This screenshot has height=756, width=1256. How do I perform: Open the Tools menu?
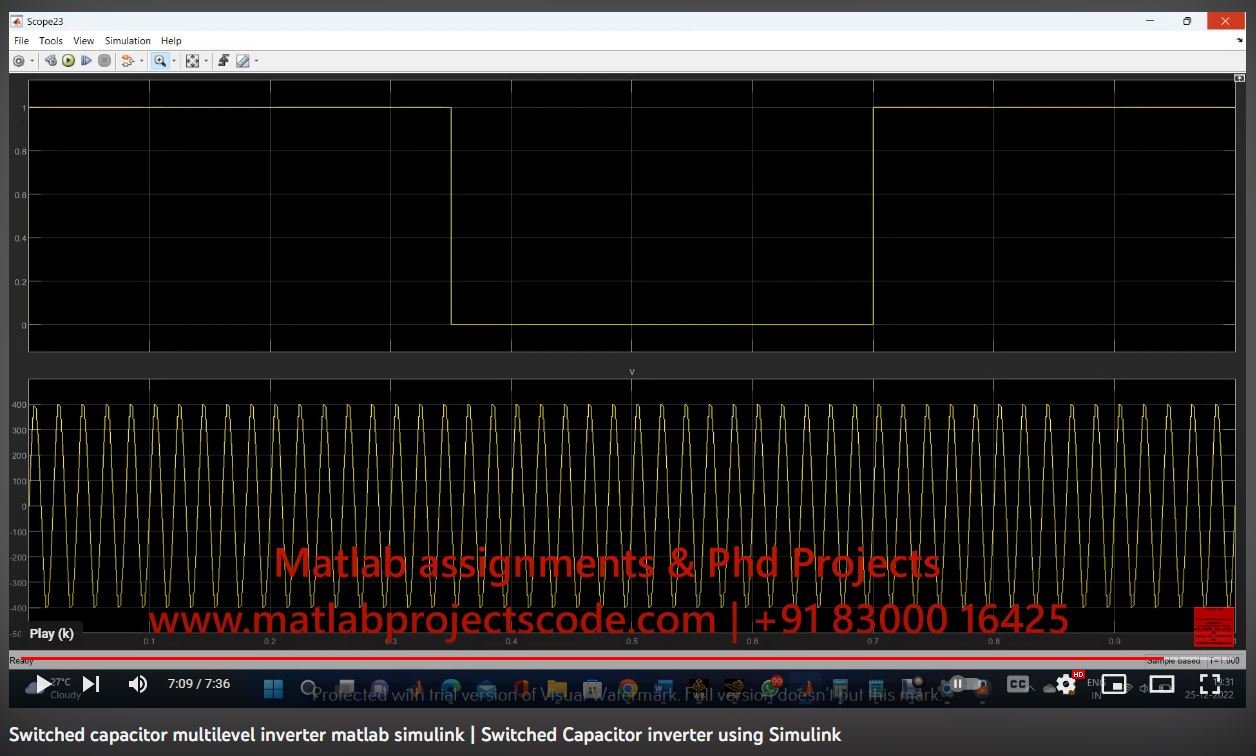pos(50,41)
